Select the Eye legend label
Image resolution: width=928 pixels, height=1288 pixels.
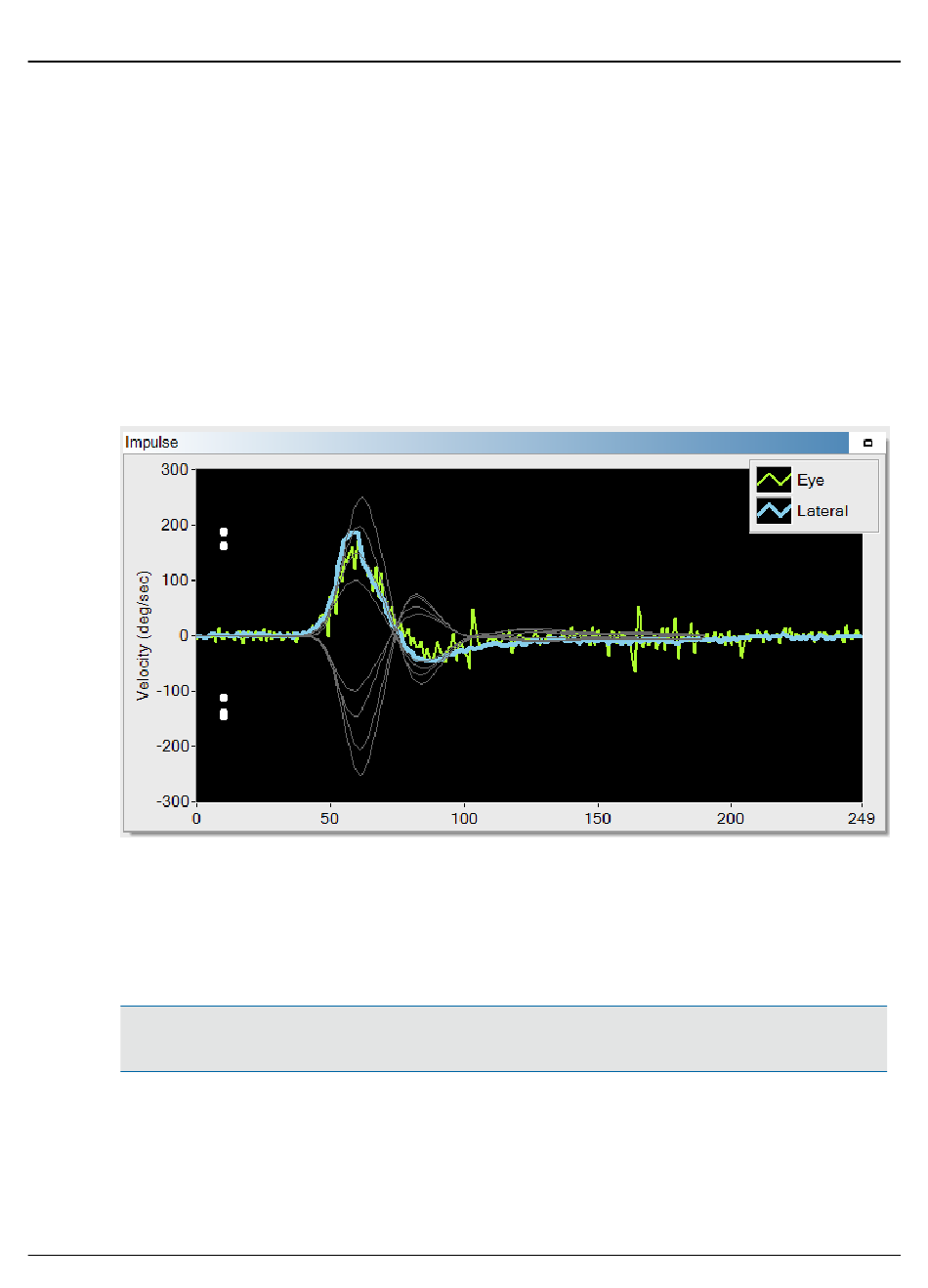click(810, 480)
